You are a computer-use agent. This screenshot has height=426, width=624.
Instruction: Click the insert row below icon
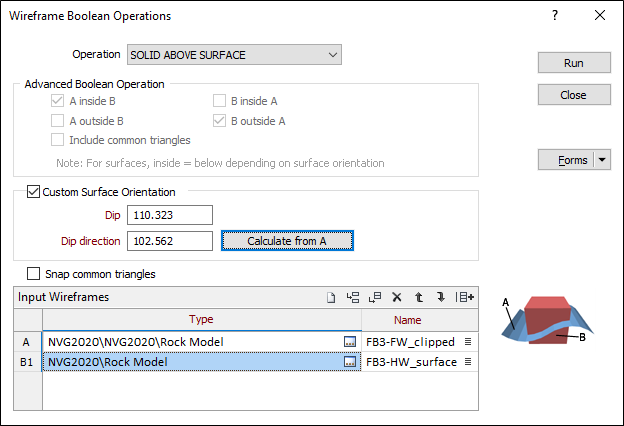tap(375, 297)
